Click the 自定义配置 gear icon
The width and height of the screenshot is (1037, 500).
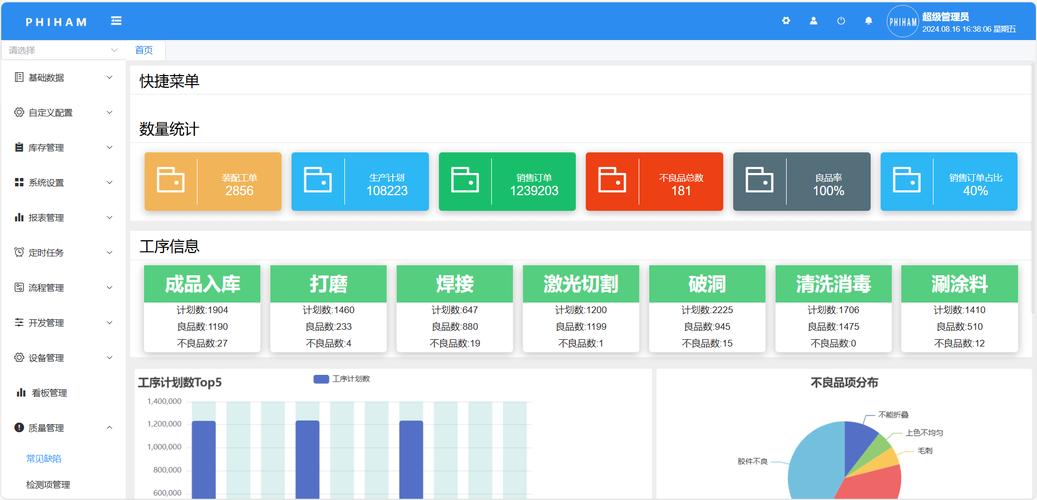click(19, 112)
